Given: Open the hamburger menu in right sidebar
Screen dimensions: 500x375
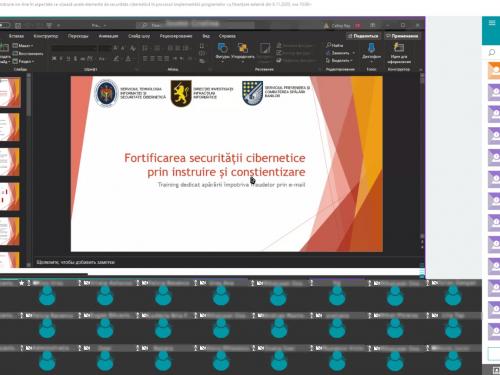Looking at the screenshot, I should pos(492,23).
